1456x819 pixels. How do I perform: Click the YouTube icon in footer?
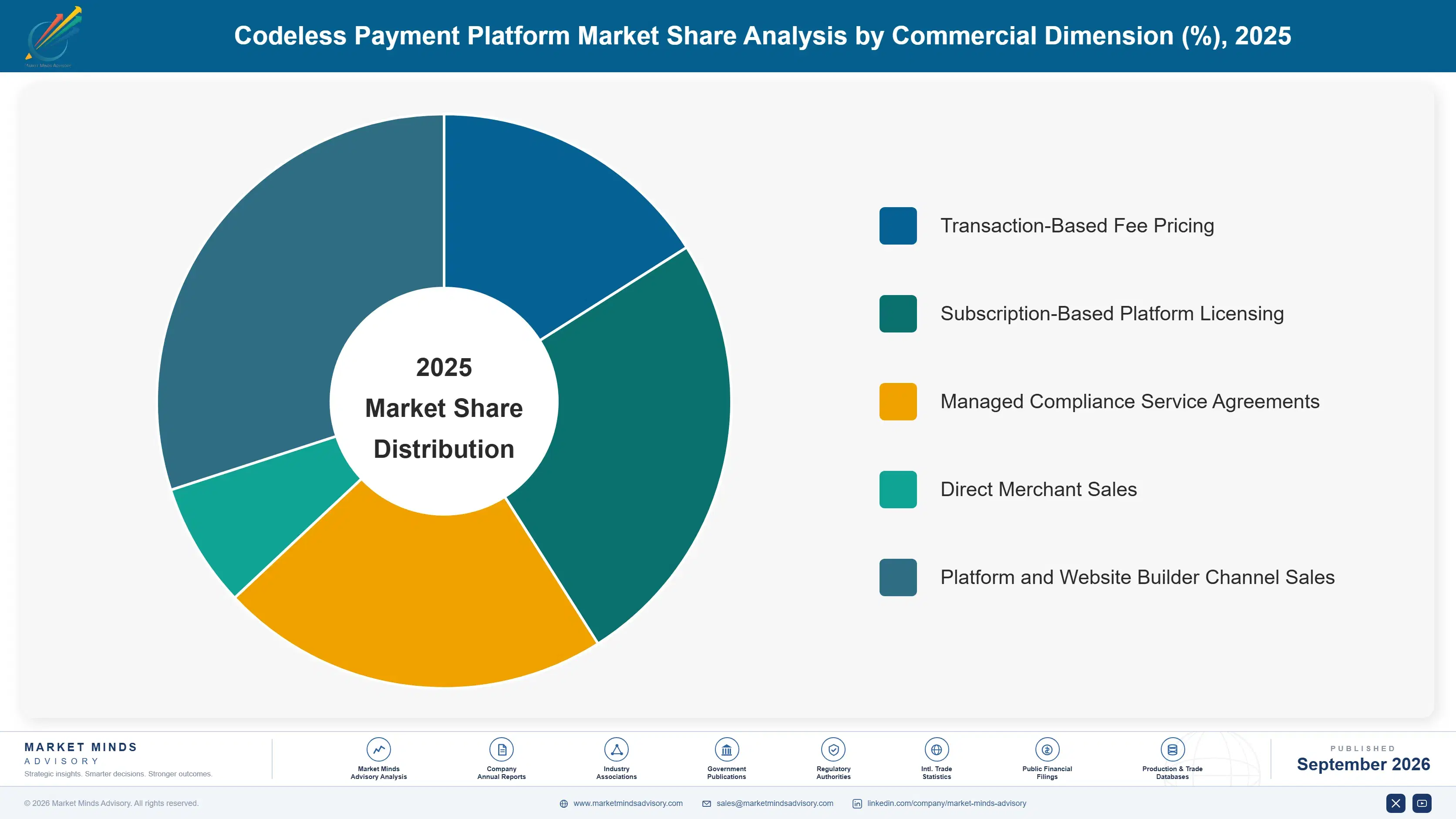pyautogui.click(x=1422, y=803)
